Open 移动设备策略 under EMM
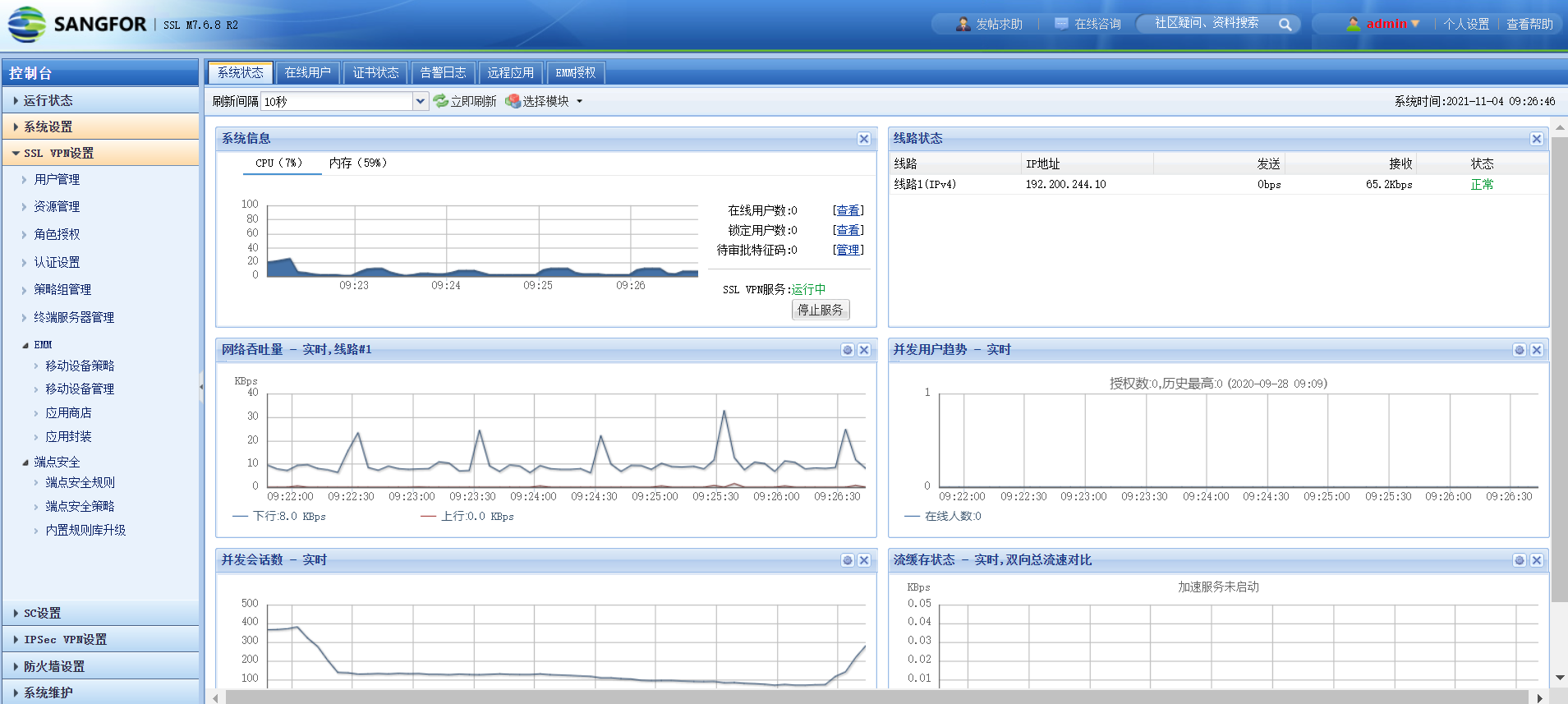Screen dimensions: 1568x704 (x=80, y=366)
